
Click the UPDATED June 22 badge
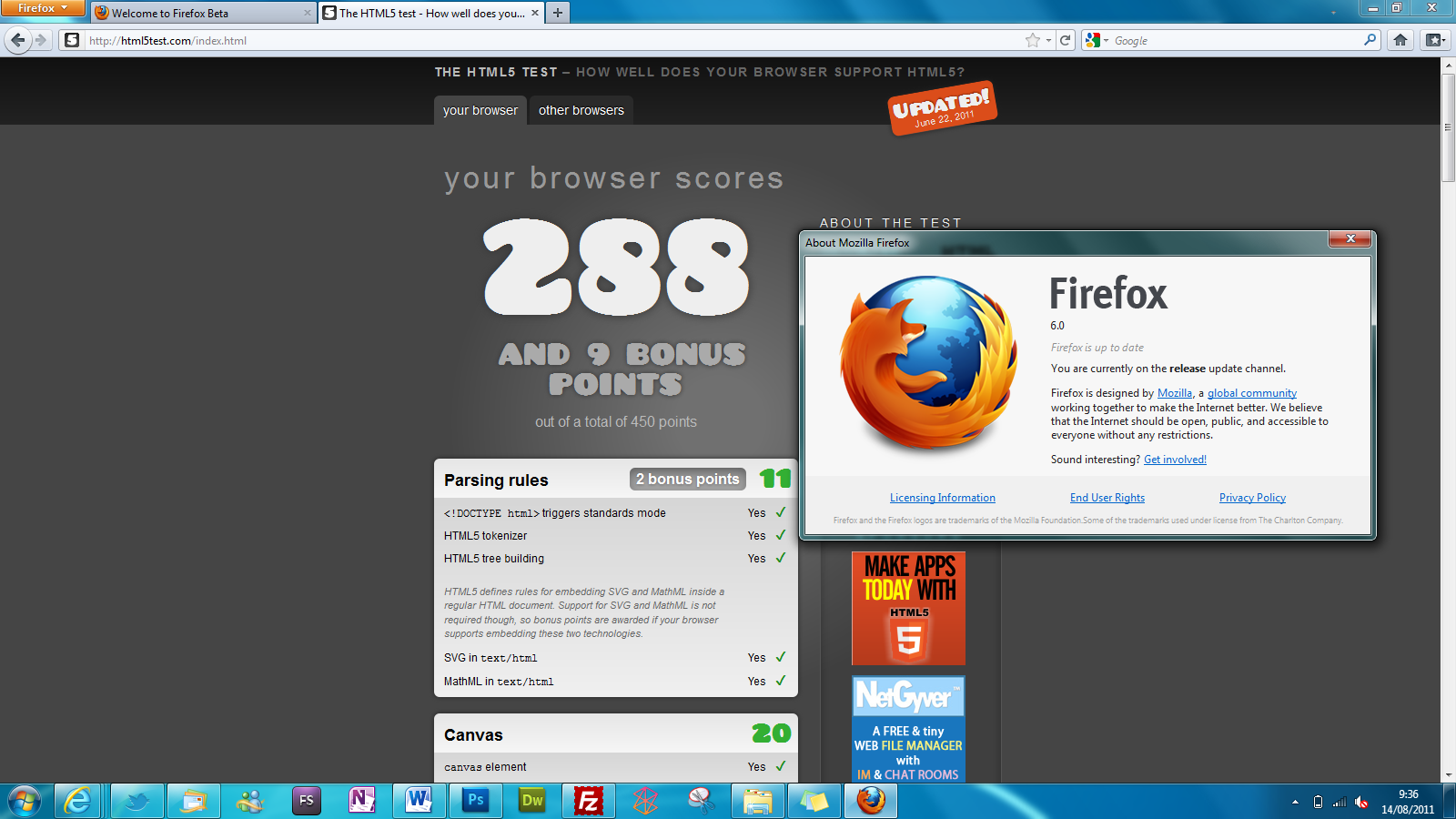point(943,108)
